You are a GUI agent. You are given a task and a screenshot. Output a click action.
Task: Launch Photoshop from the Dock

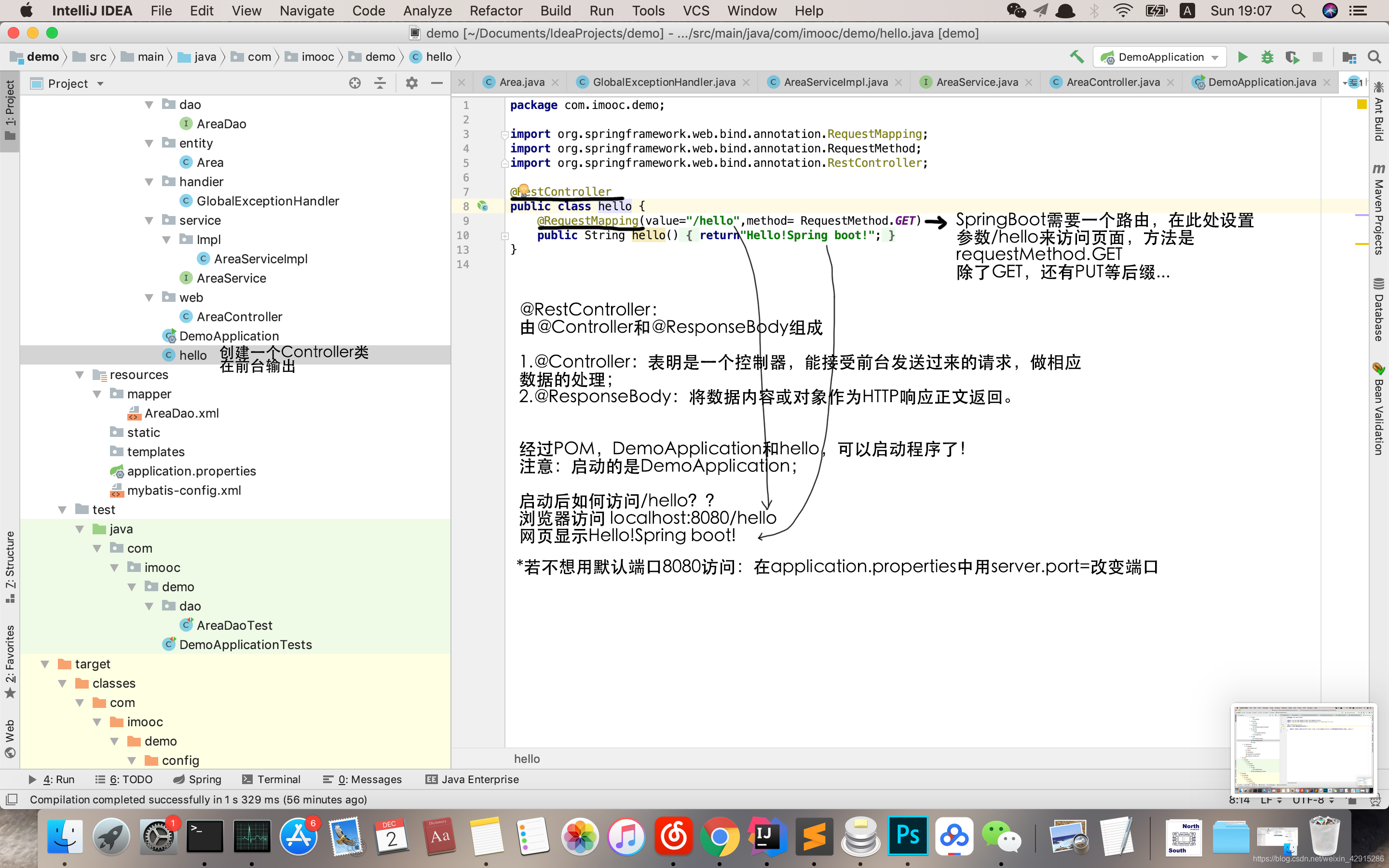pyautogui.click(x=908, y=836)
